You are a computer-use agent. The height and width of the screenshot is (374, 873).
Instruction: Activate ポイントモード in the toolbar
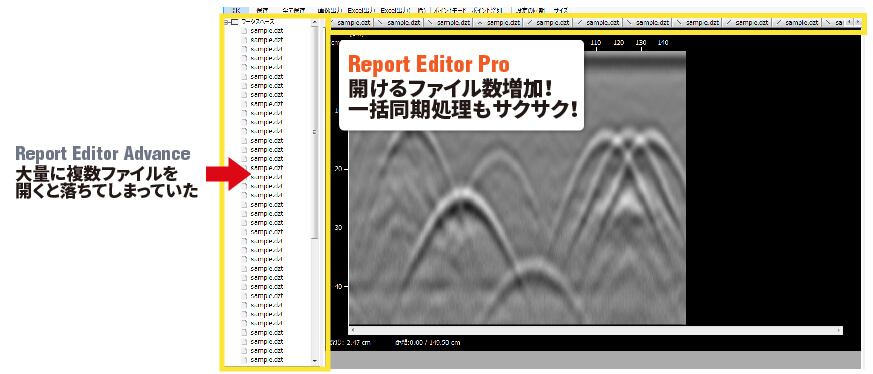[x=450, y=10]
